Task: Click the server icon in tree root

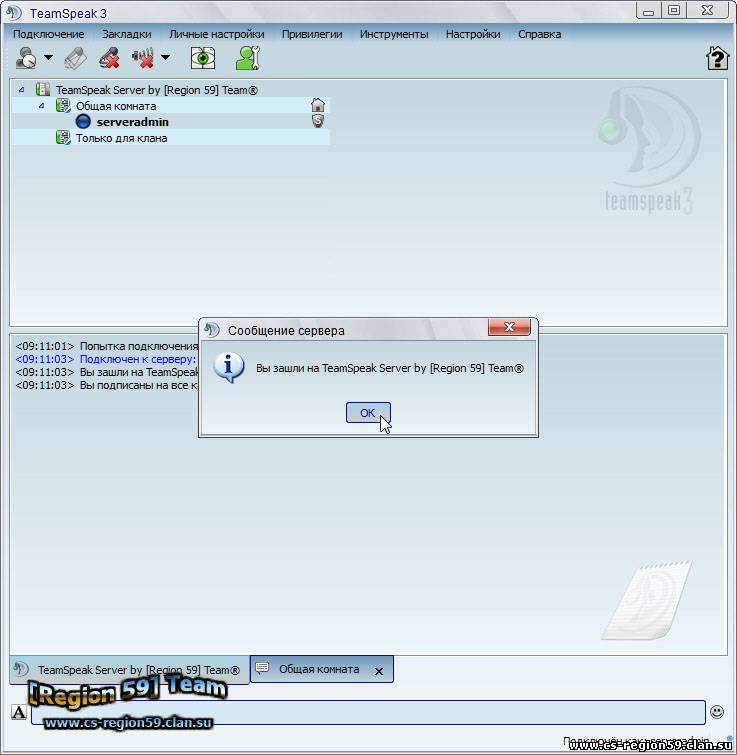Action: (x=43, y=90)
